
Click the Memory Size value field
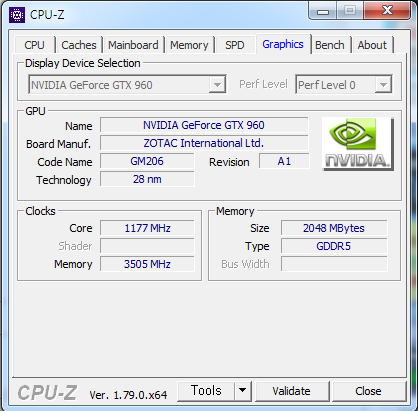coord(334,228)
